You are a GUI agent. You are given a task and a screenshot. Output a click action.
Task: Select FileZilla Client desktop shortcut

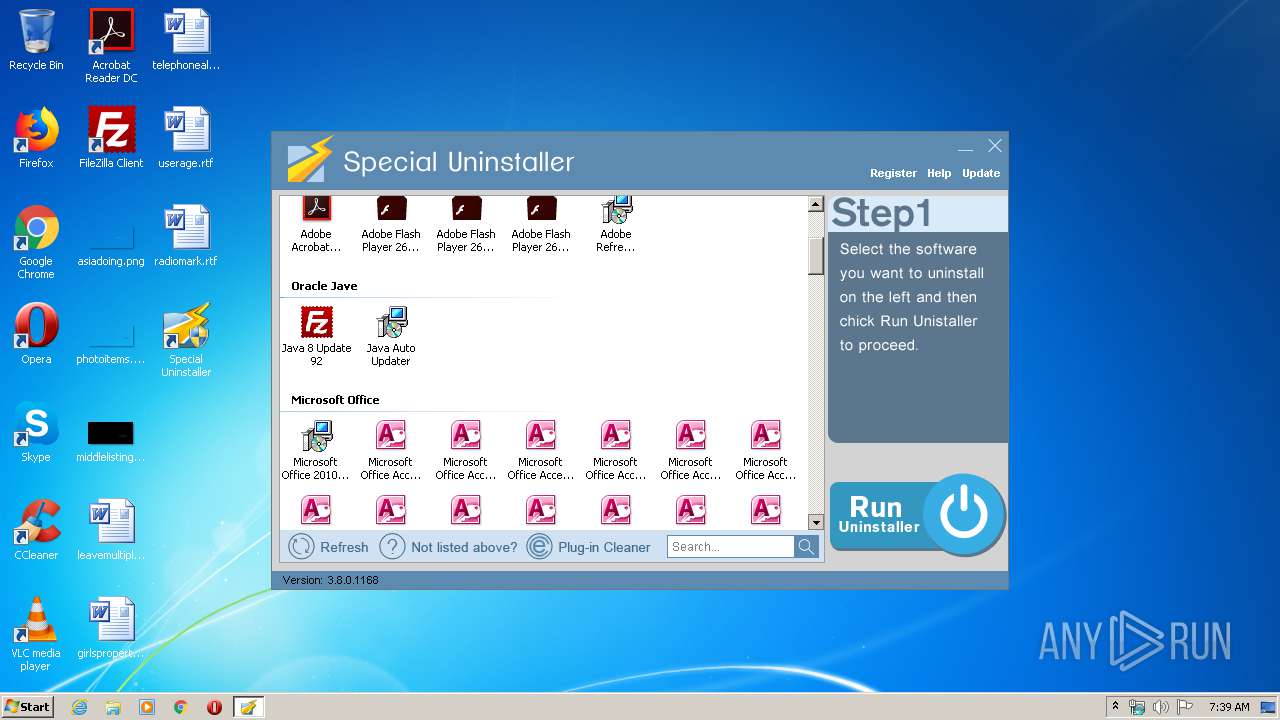point(111,138)
